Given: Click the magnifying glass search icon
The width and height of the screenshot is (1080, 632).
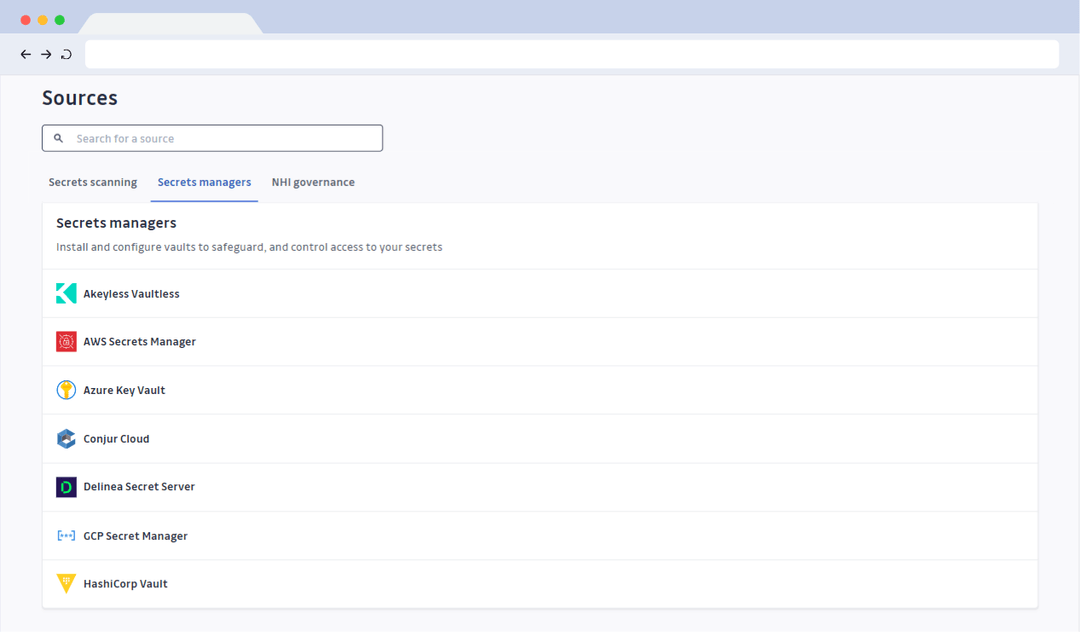Looking at the screenshot, I should (58, 137).
